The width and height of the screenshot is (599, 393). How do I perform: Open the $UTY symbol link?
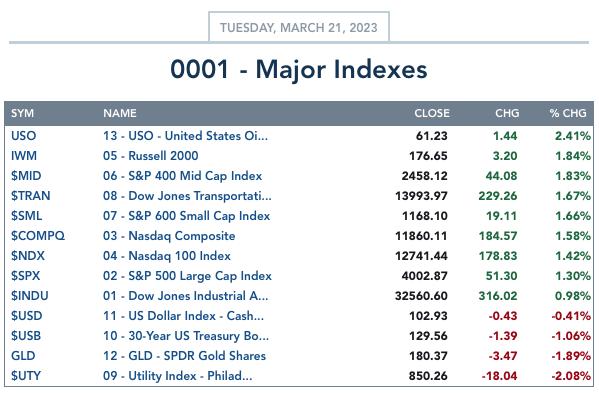click(26, 376)
